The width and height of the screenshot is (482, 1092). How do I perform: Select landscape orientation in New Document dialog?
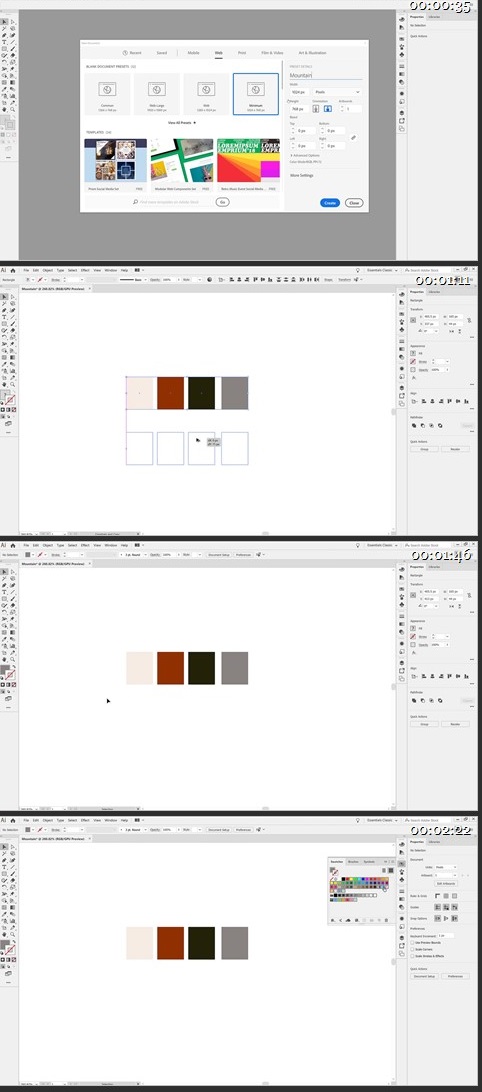(x=327, y=109)
